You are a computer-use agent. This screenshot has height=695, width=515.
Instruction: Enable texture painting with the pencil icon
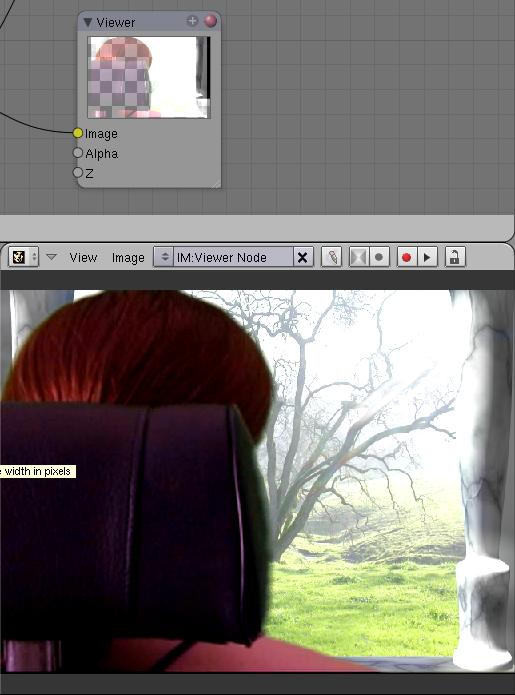click(332, 257)
